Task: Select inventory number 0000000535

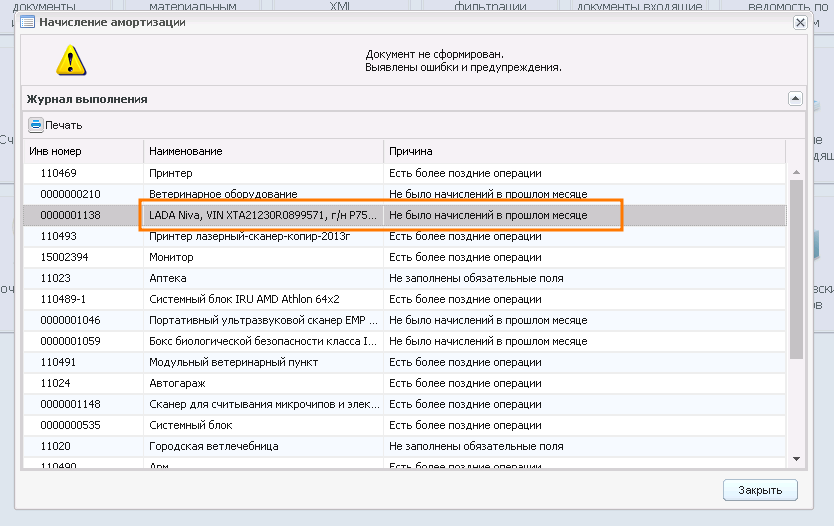Action: tap(70, 425)
